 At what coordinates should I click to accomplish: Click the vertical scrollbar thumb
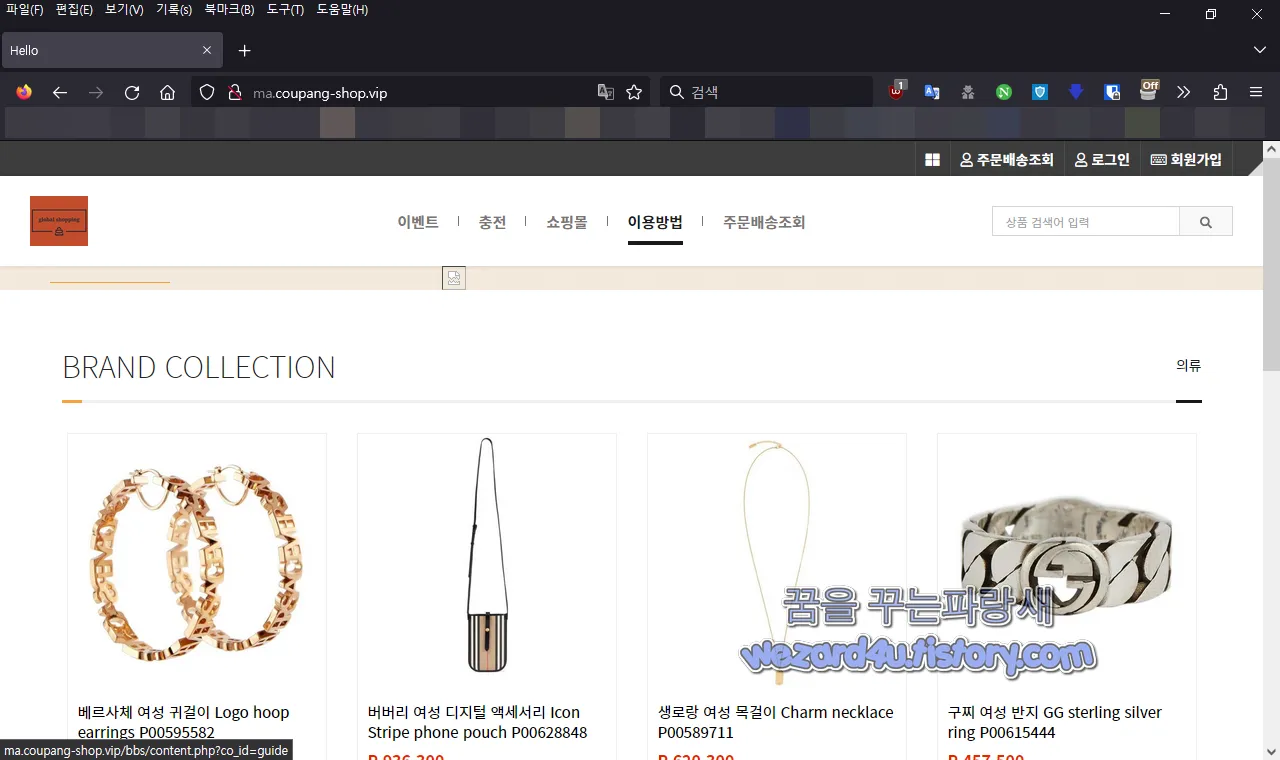click(x=1271, y=263)
